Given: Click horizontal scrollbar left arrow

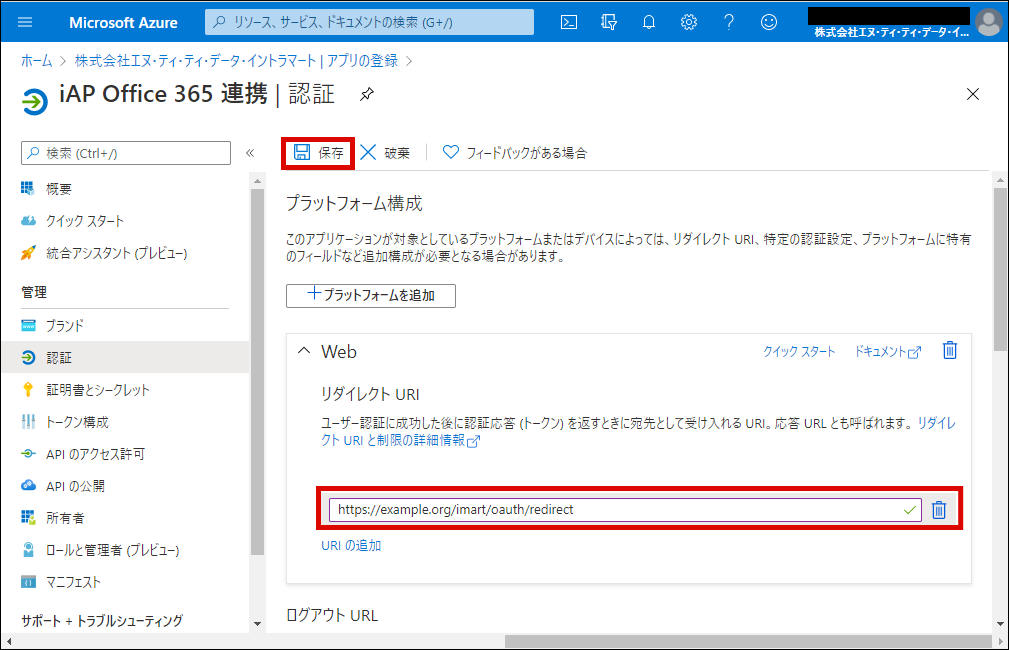Looking at the screenshot, I should pos(8,642).
